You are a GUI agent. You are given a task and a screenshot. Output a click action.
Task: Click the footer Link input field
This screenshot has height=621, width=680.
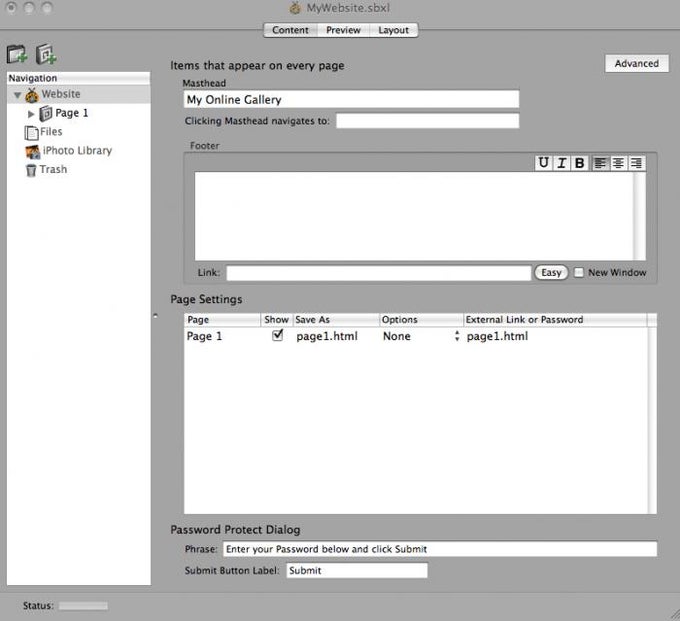pyautogui.click(x=379, y=273)
